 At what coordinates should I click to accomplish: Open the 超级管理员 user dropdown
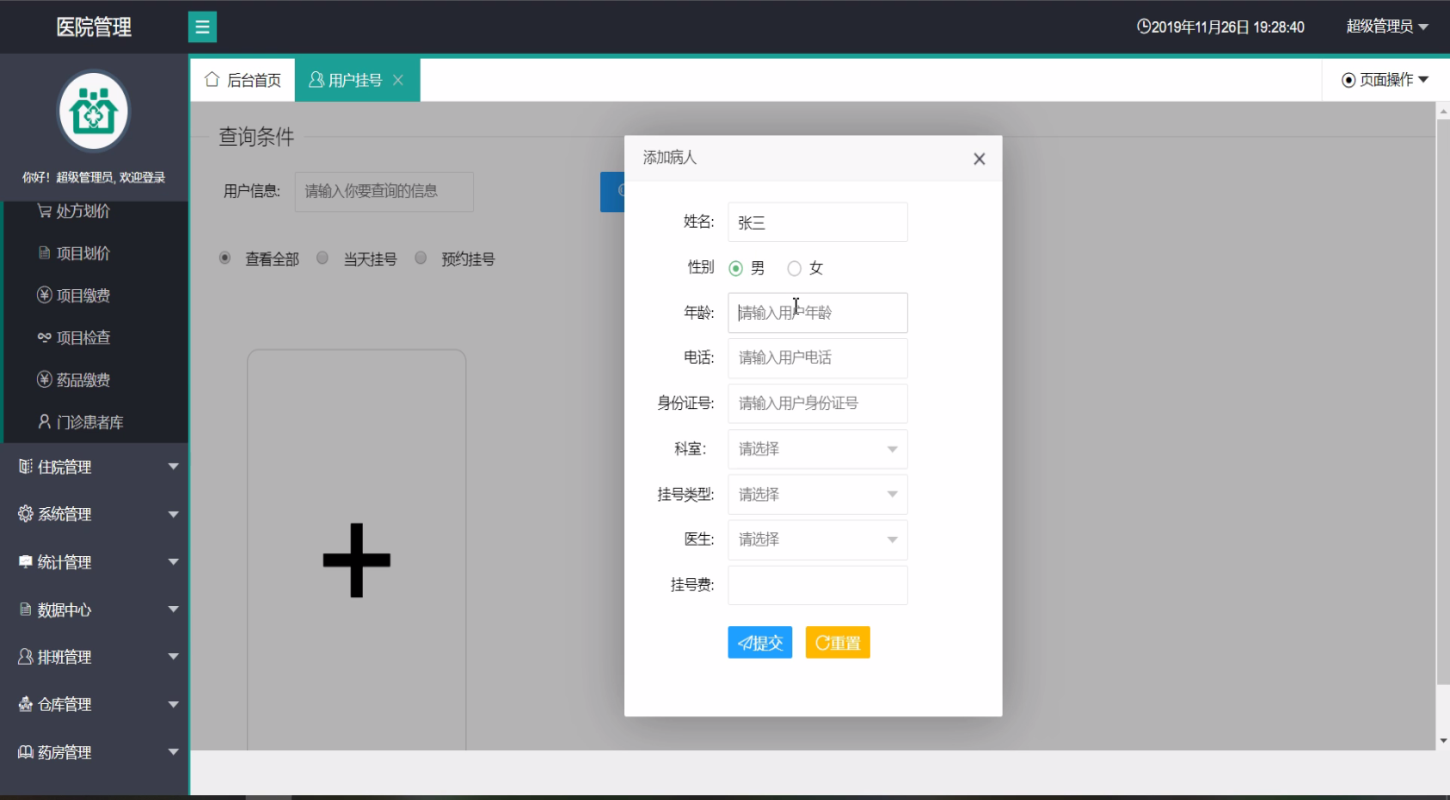pos(1386,27)
